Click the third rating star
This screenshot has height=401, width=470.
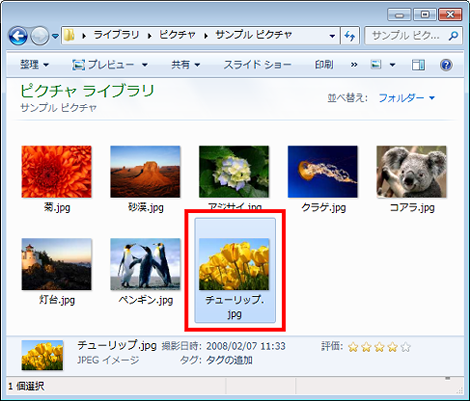(x=379, y=347)
